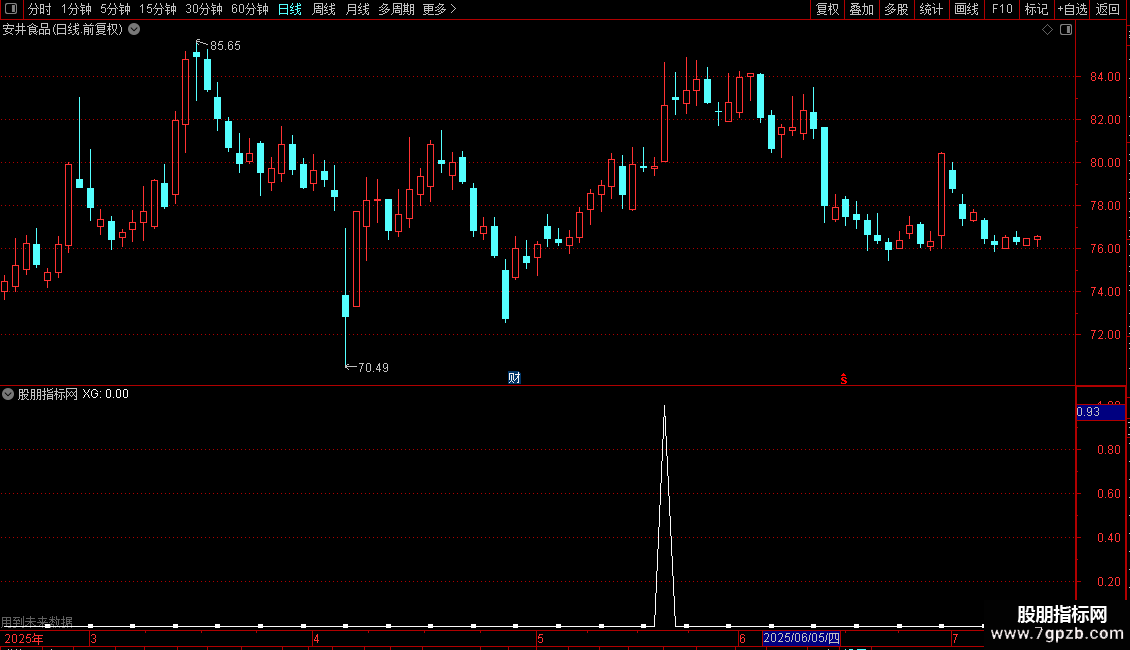Add stock via +自选 button
1130x650 pixels.
[x=1072, y=9]
